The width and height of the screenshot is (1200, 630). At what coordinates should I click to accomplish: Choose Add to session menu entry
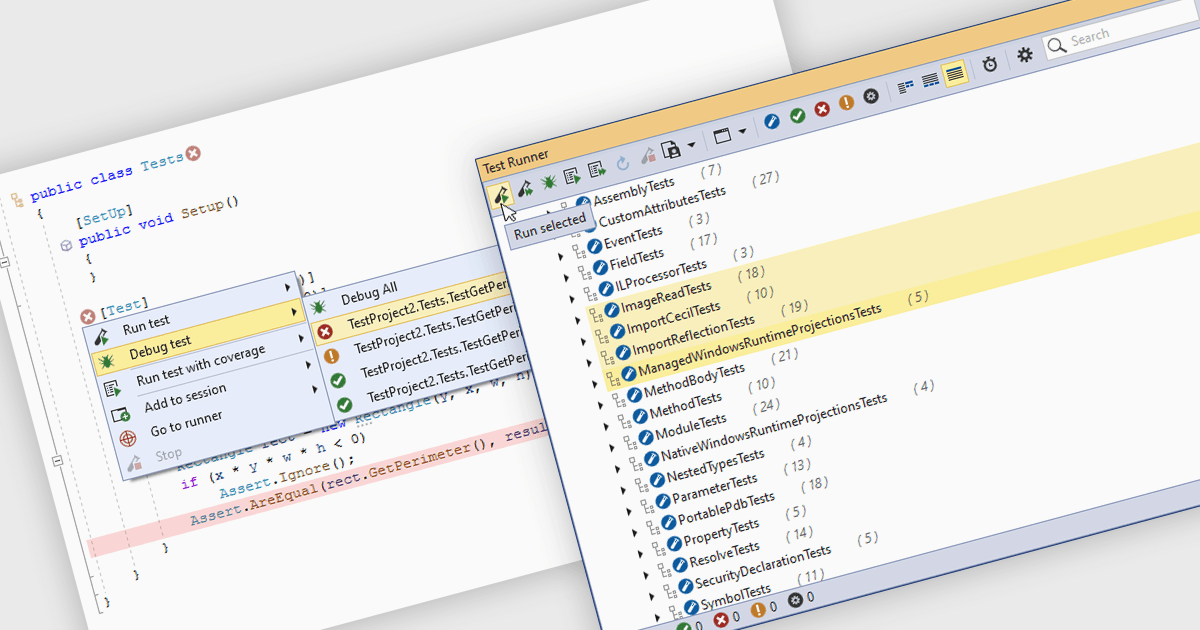click(185, 397)
